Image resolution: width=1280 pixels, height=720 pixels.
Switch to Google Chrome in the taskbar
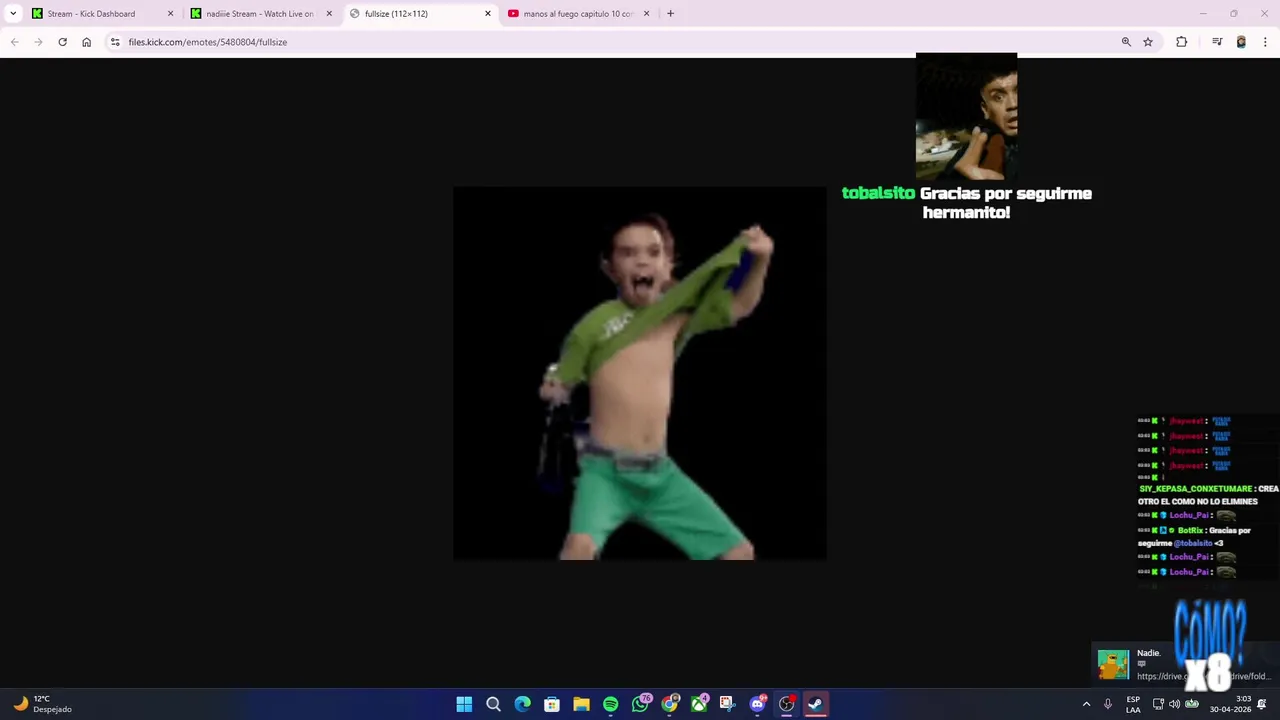pyautogui.click(x=669, y=704)
